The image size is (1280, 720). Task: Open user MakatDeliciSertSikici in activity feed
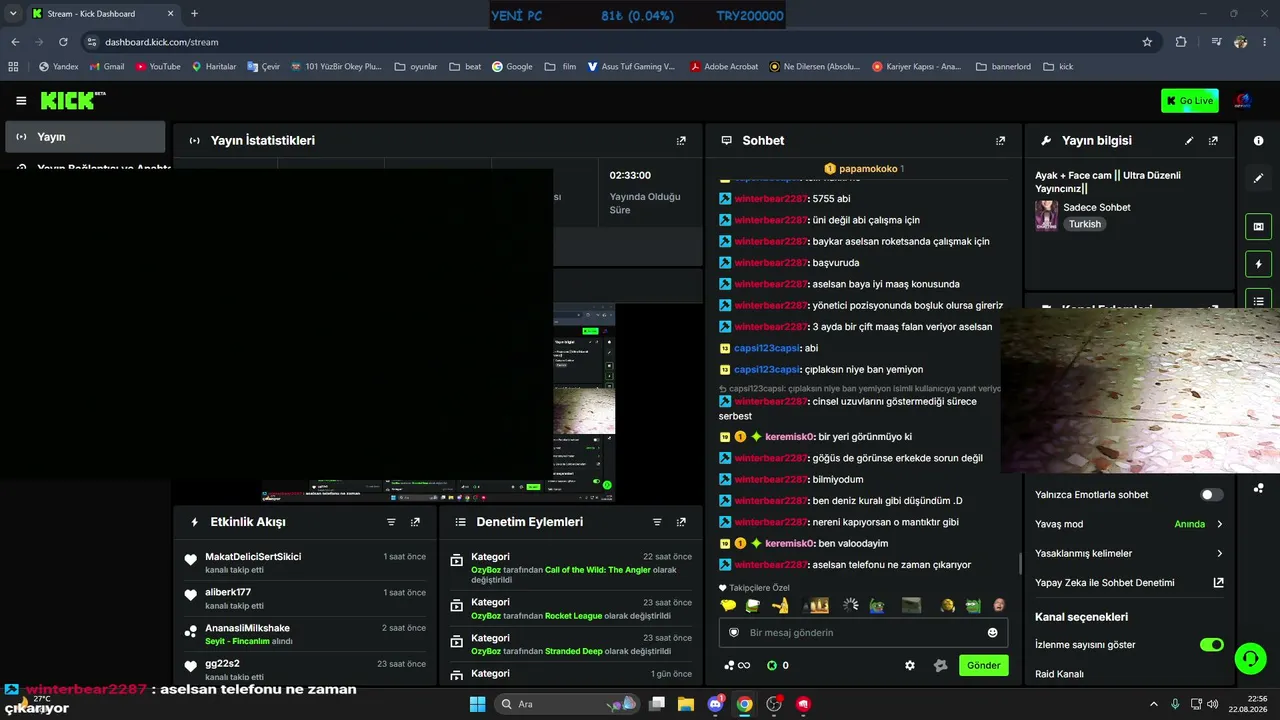click(x=253, y=557)
